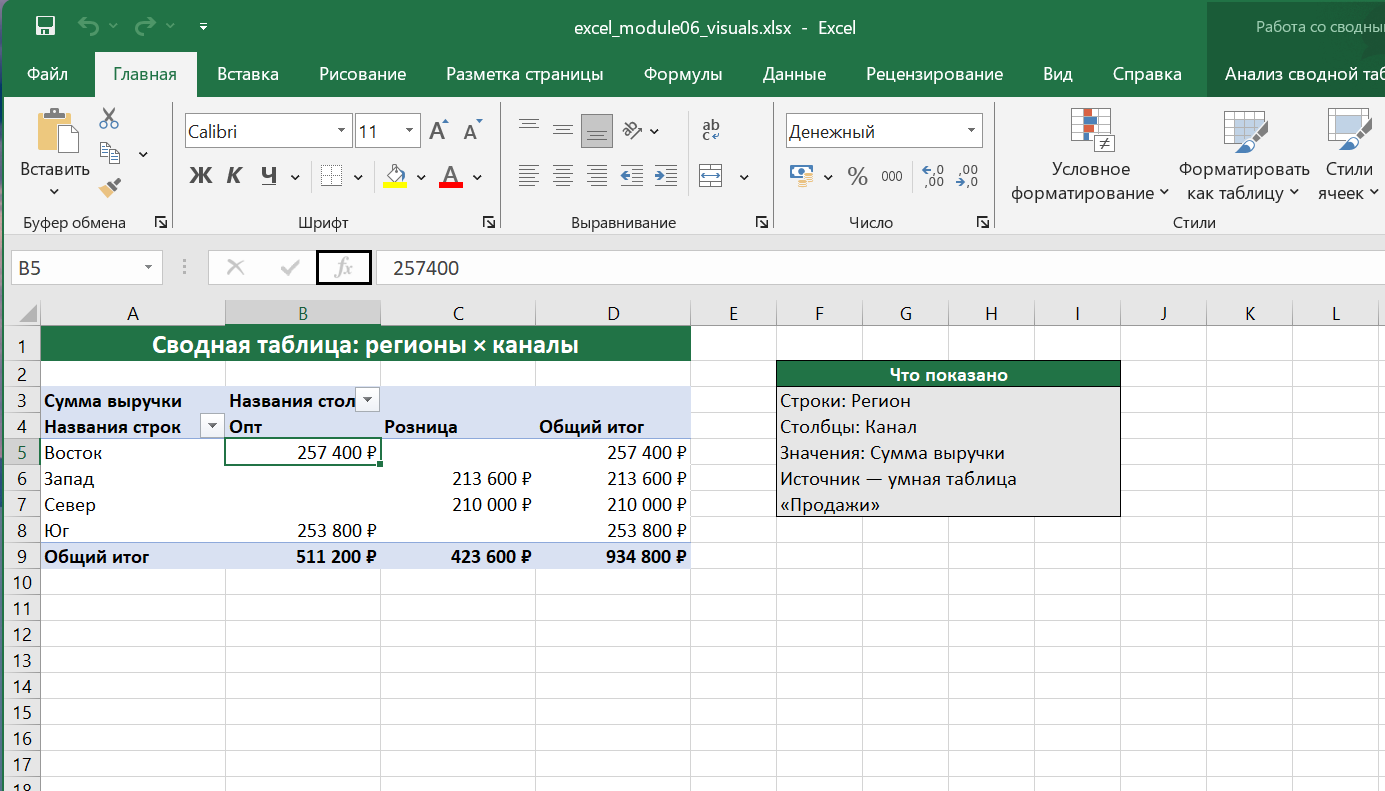Open fill color palette dropdown
The width and height of the screenshot is (1385, 791).
click(421, 177)
